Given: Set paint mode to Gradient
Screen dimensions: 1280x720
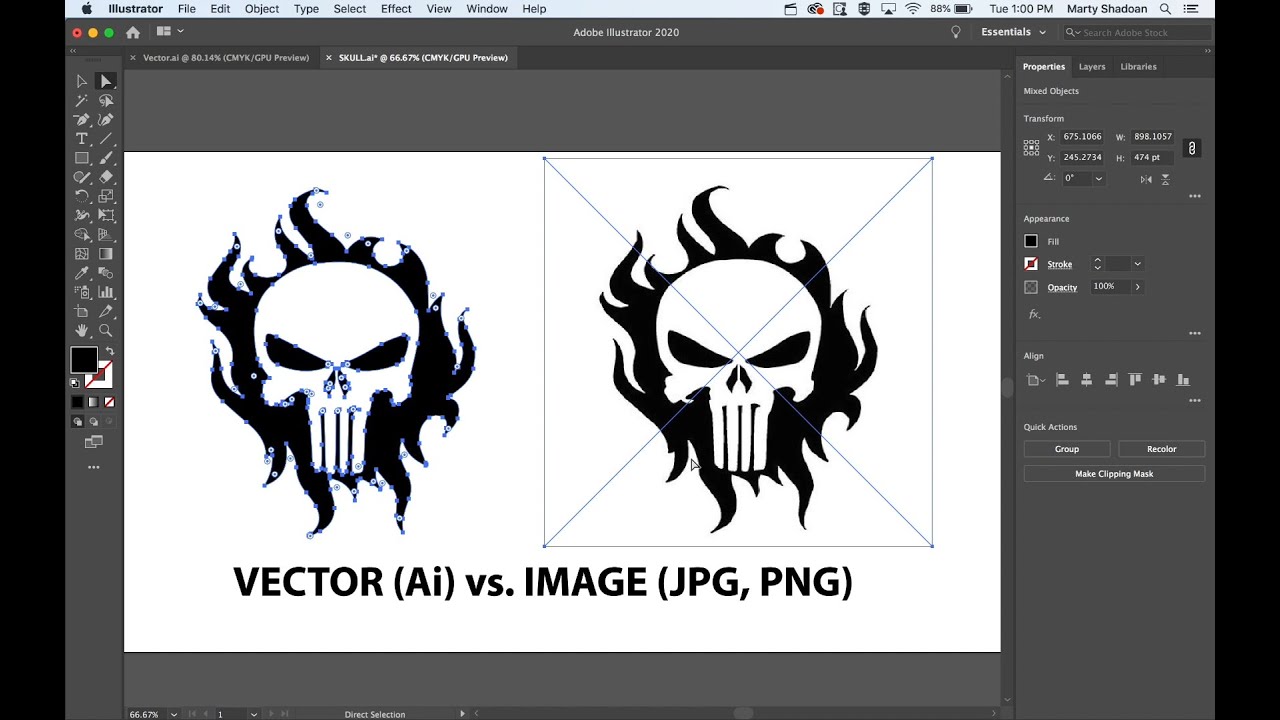Looking at the screenshot, I should coord(93,402).
